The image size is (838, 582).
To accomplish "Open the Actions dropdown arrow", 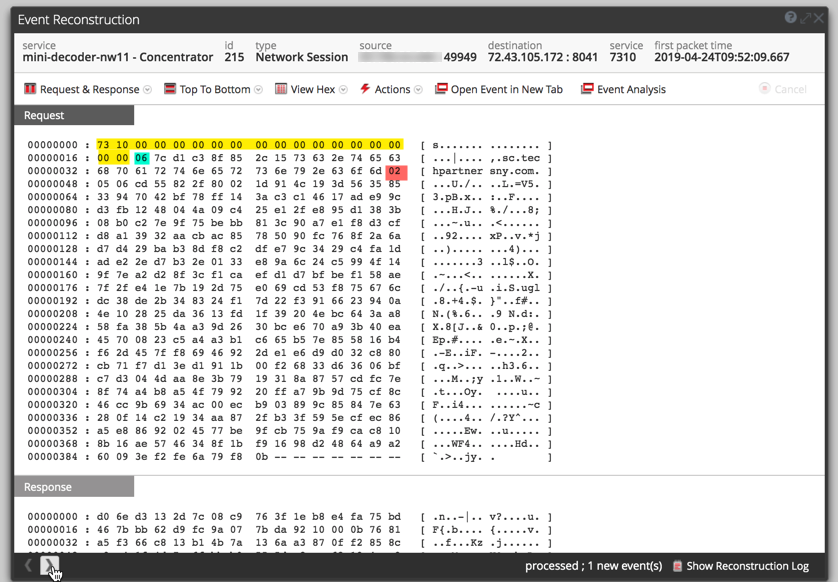I will (x=419, y=90).
